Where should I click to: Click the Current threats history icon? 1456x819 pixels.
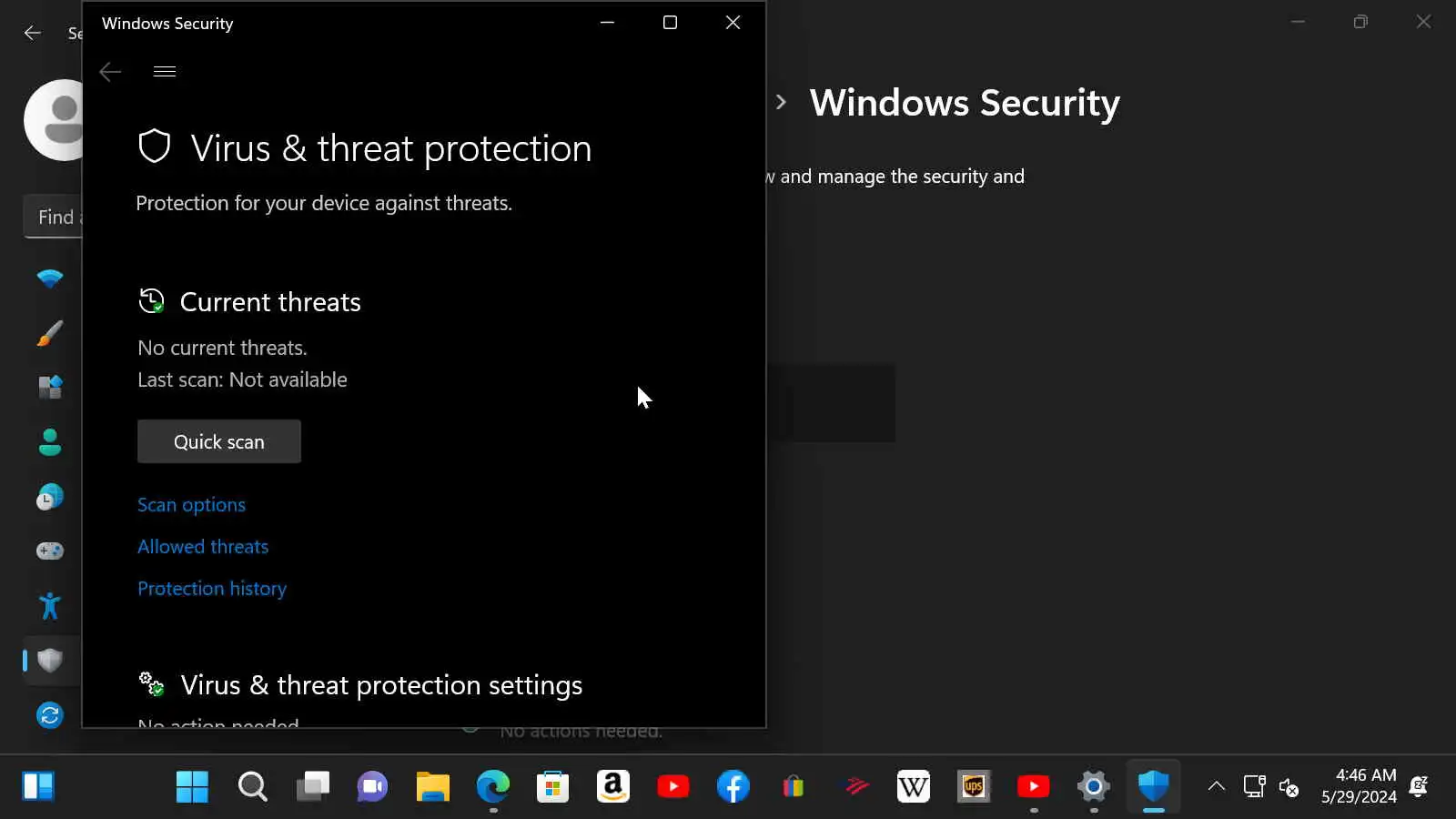(x=151, y=301)
